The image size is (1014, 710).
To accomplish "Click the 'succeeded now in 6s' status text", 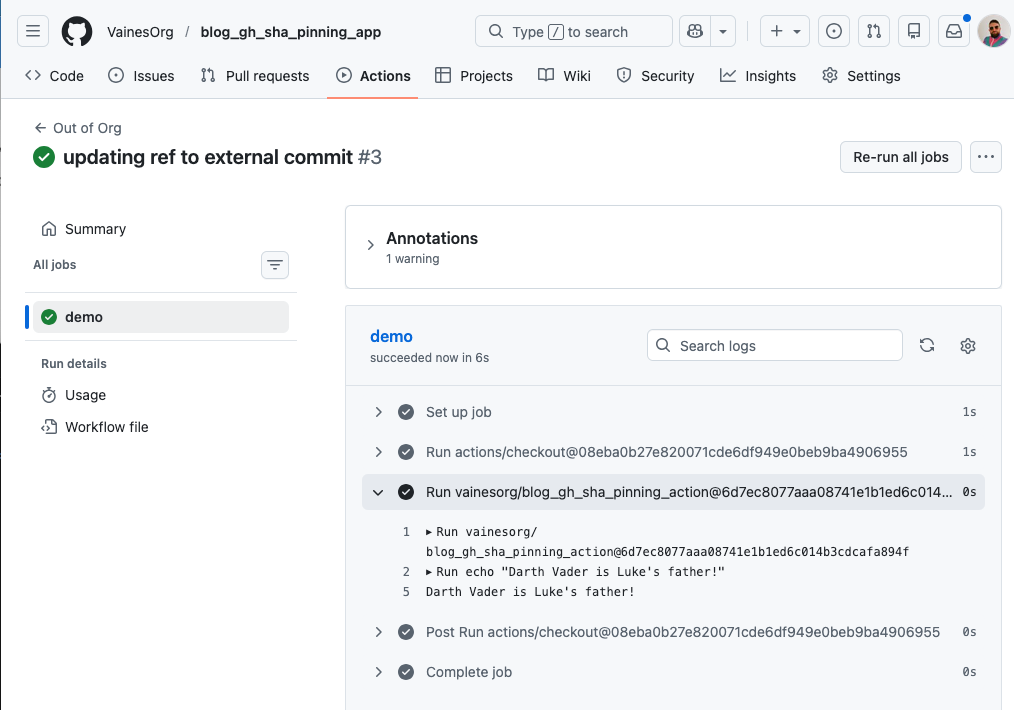I will tap(429, 358).
